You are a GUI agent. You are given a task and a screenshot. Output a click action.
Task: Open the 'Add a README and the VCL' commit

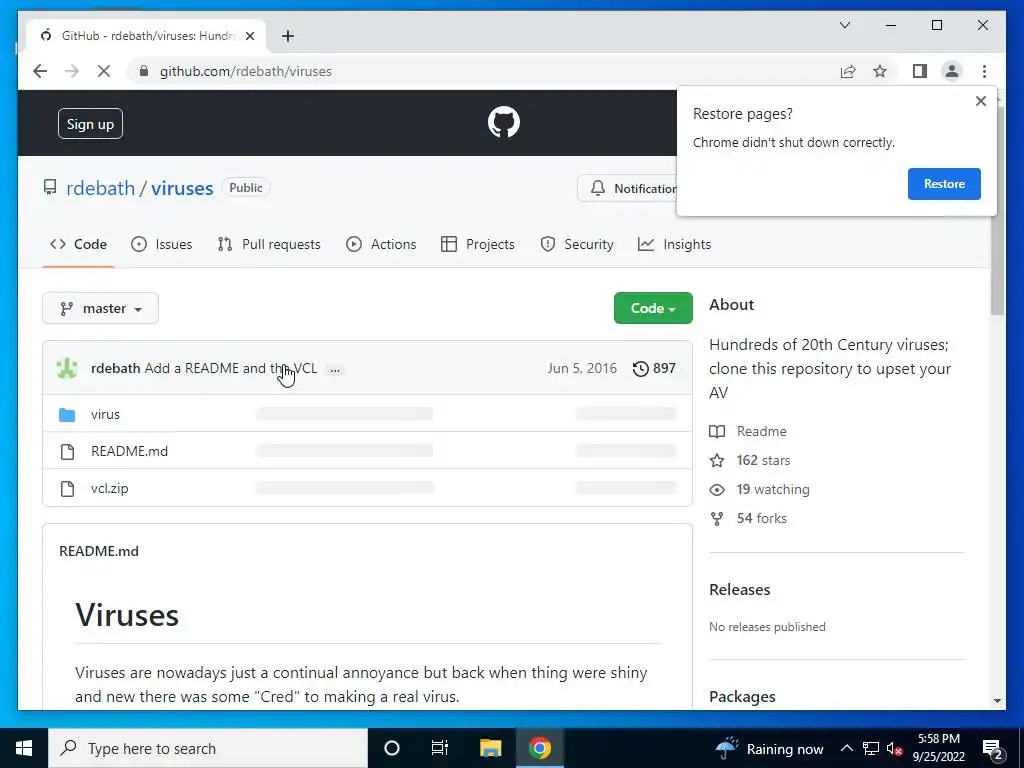click(231, 368)
